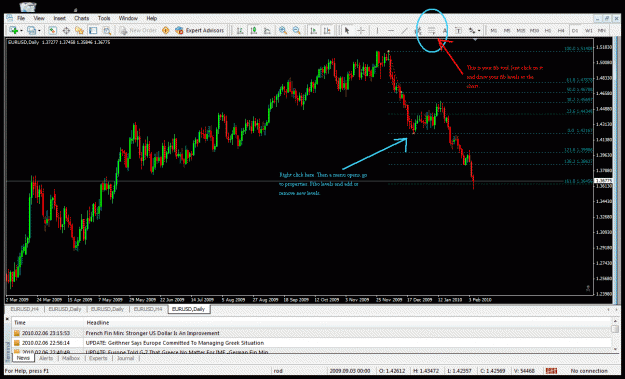
Task: Toggle the Chart Shift icon
Action: 327,30
